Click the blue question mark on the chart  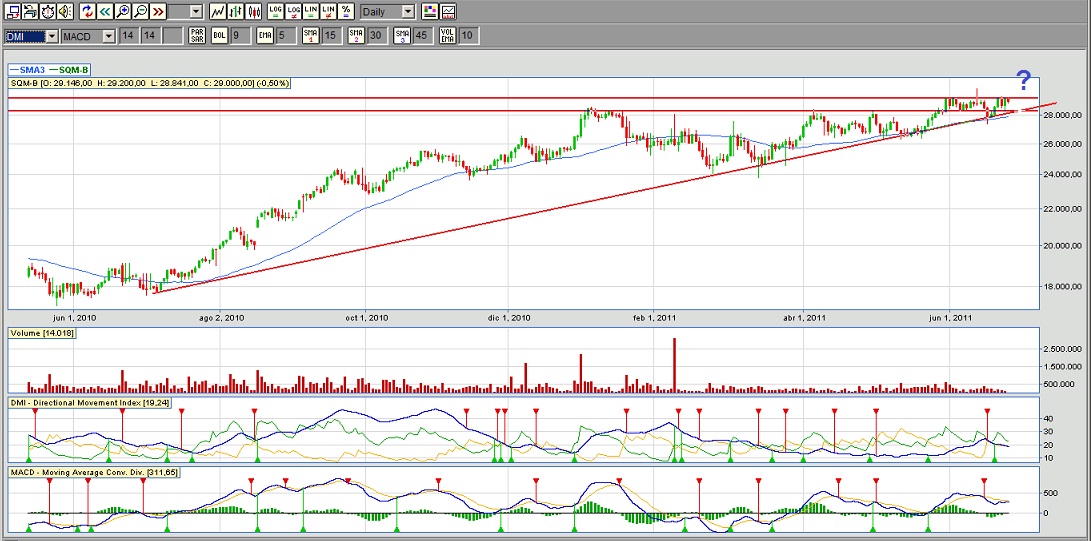1023,81
